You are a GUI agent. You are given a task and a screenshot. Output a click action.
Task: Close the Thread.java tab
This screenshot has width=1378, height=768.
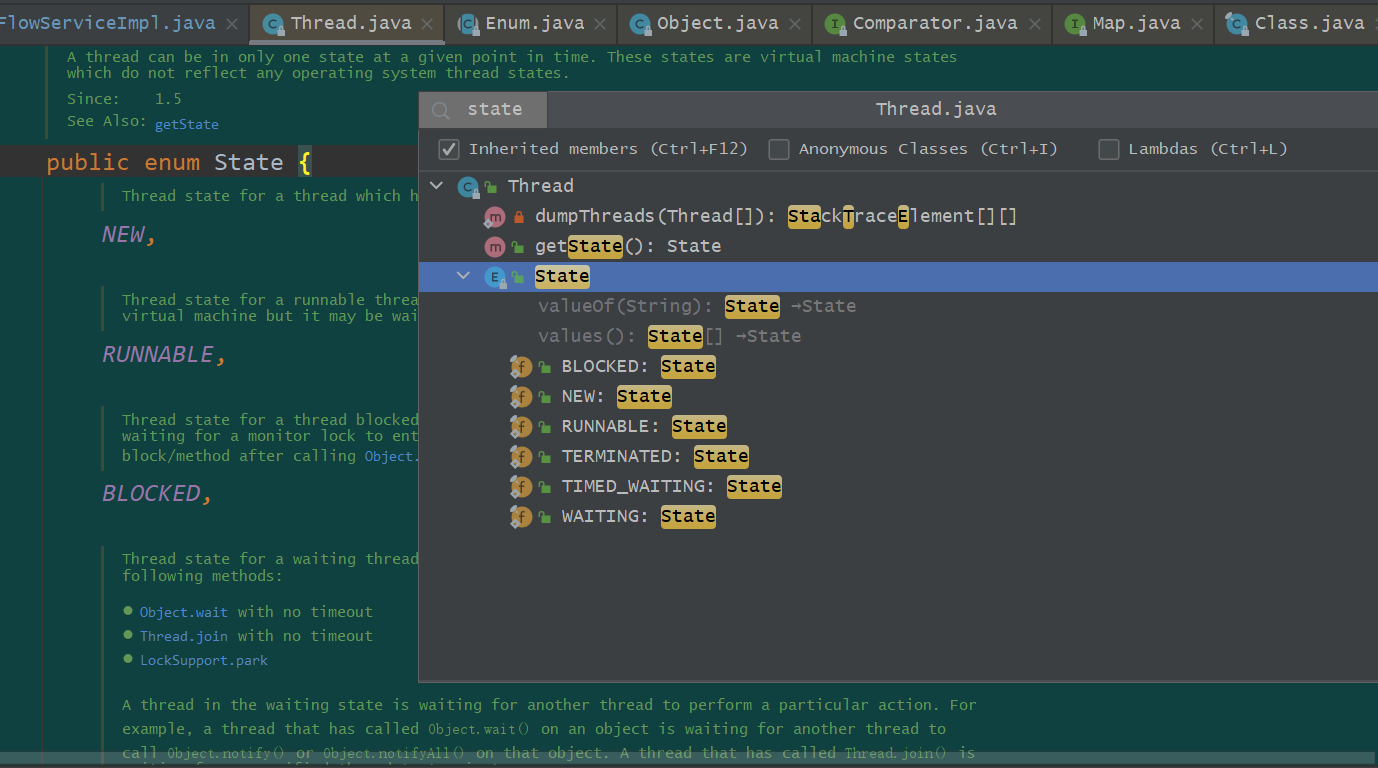428,24
